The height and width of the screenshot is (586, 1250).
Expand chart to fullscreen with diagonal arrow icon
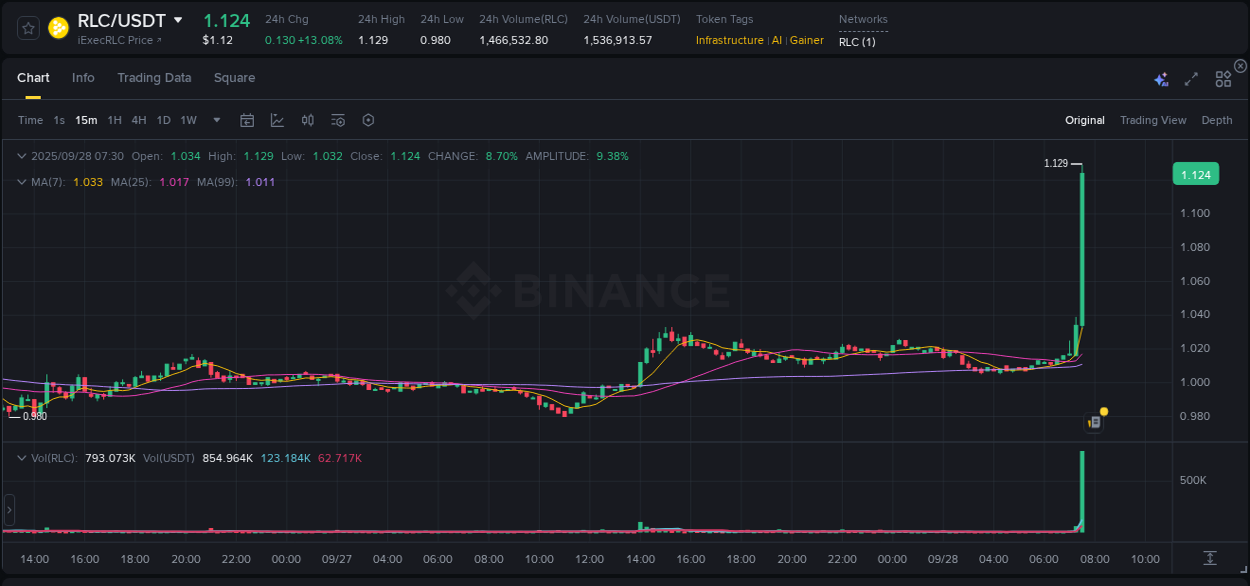coord(1190,77)
